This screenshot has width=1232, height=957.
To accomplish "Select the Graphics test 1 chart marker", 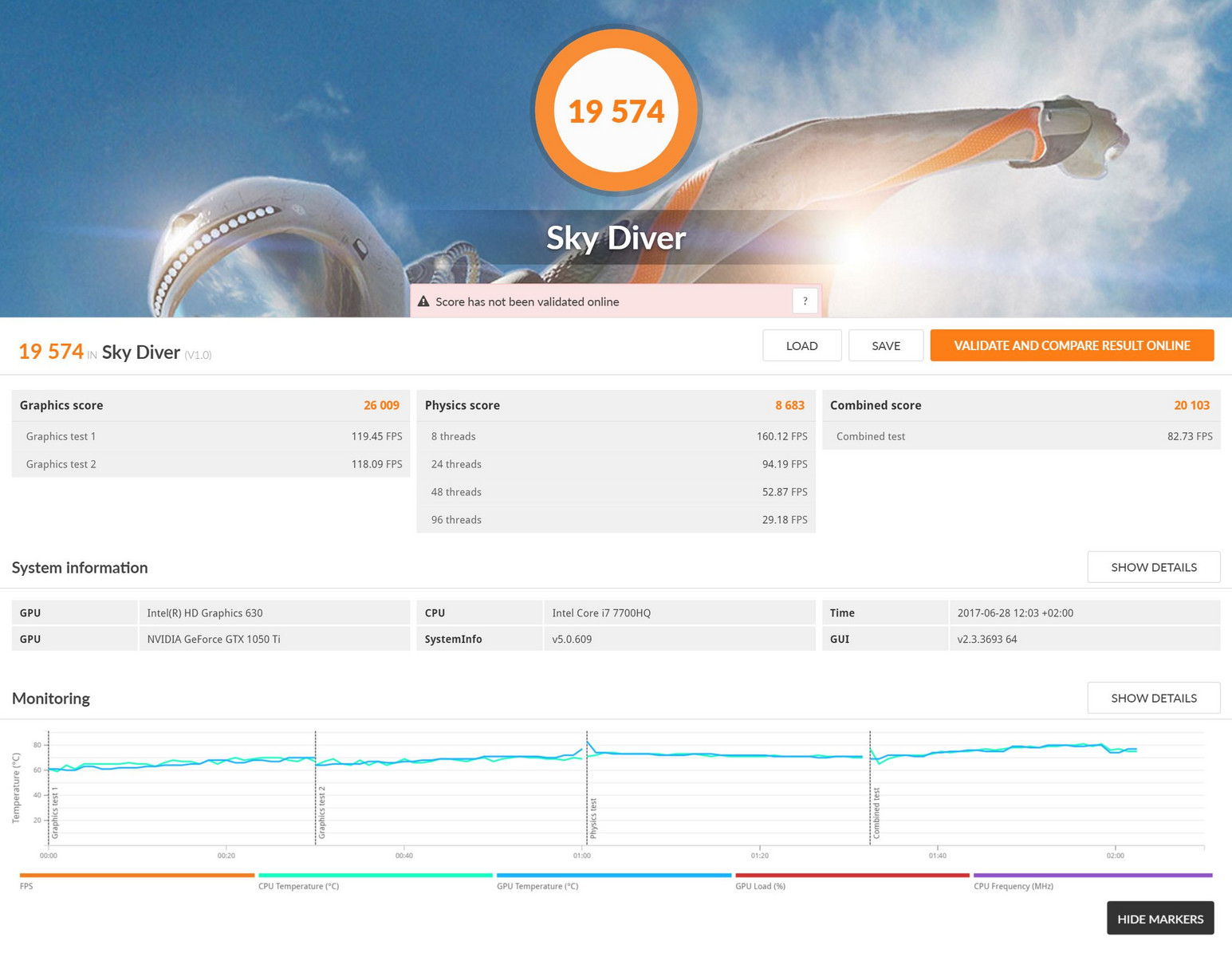I will coord(55,813).
